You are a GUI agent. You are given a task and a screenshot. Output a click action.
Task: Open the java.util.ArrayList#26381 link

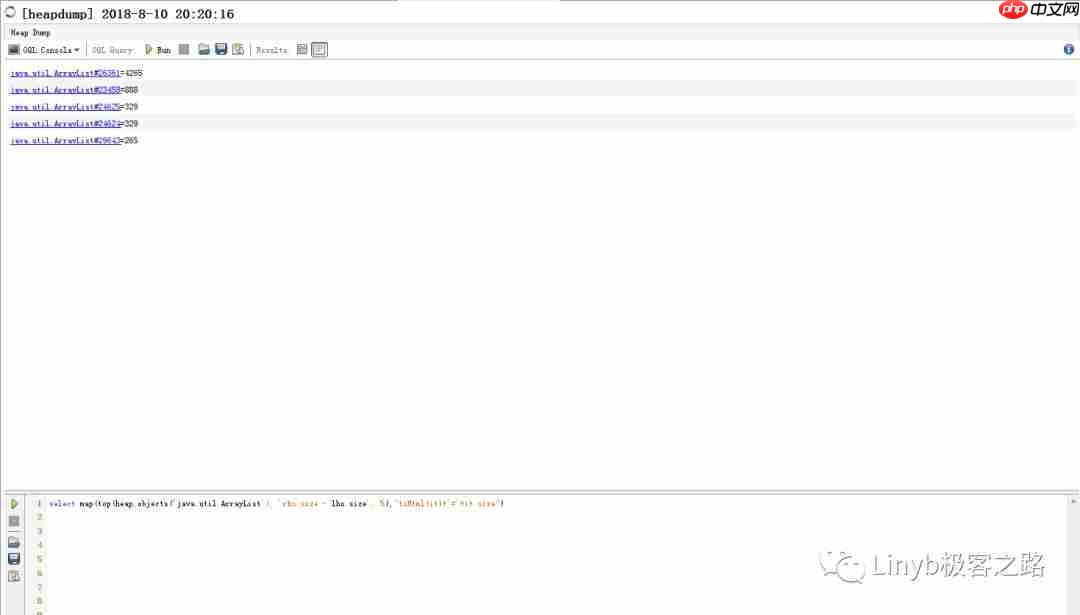tap(65, 72)
